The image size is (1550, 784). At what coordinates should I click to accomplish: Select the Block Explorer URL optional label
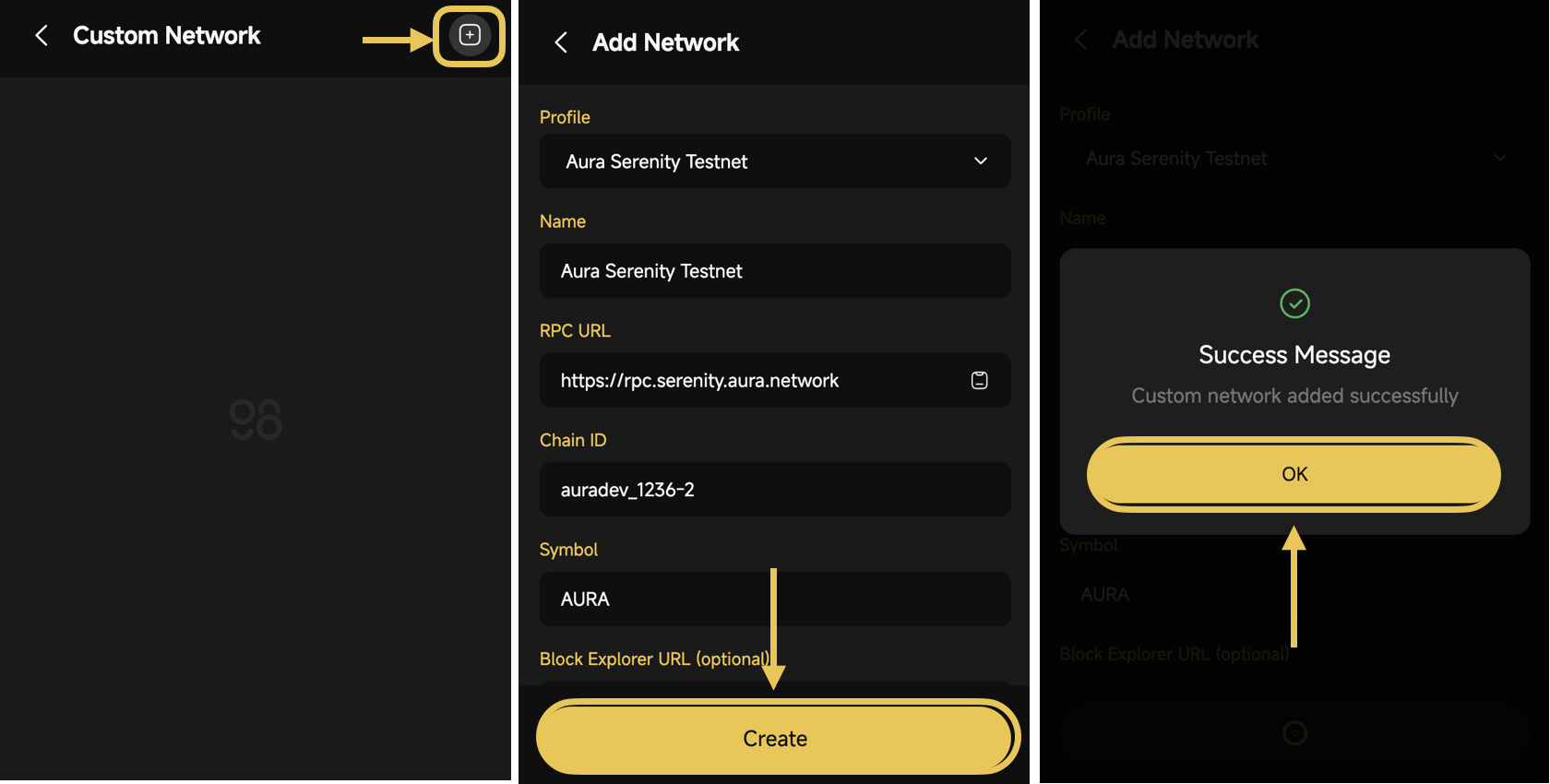tap(655, 659)
